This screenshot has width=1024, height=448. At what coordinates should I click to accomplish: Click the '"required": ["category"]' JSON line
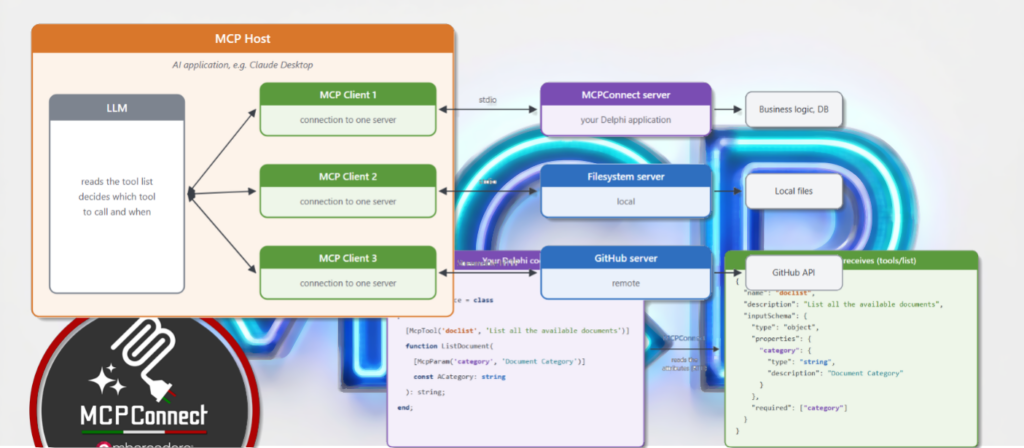coord(800,408)
